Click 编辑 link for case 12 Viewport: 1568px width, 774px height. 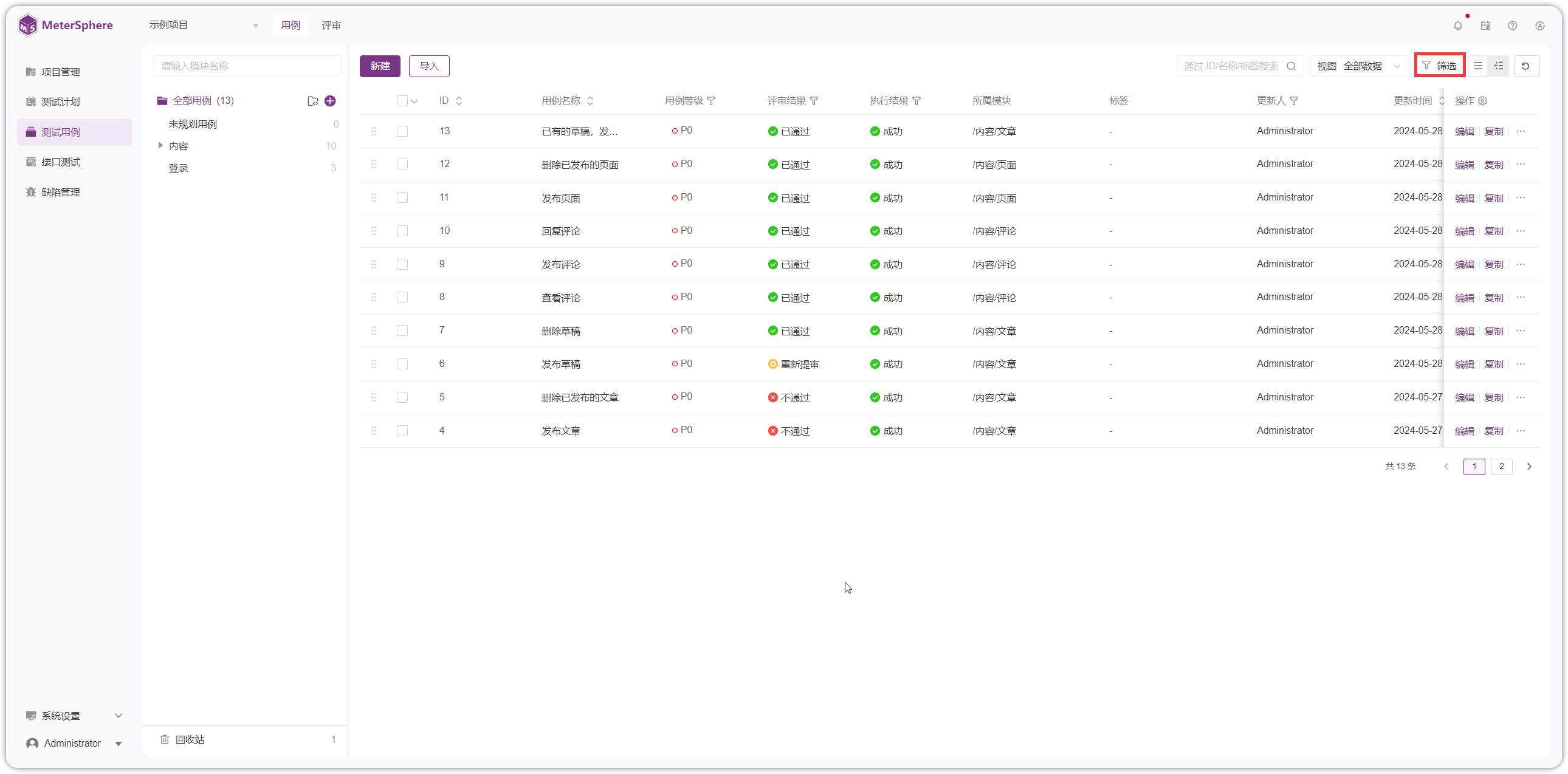(x=1465, y=165)
